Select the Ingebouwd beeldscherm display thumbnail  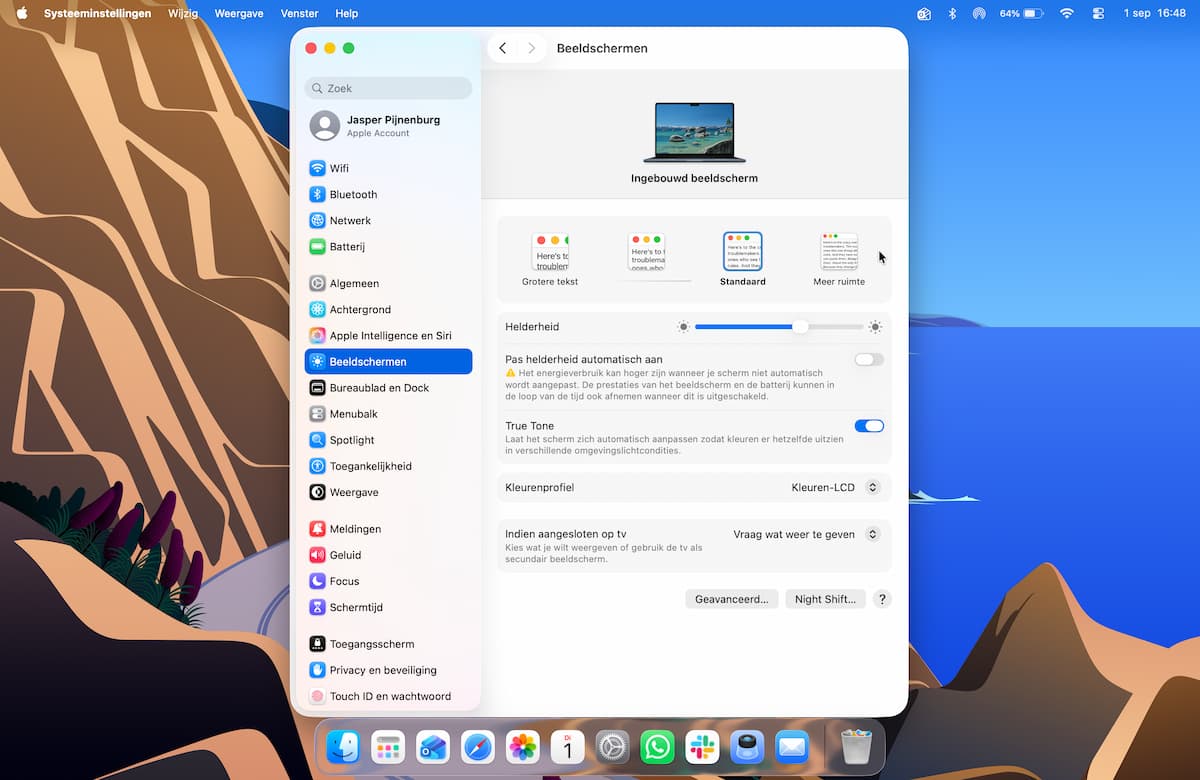point(694,133)
